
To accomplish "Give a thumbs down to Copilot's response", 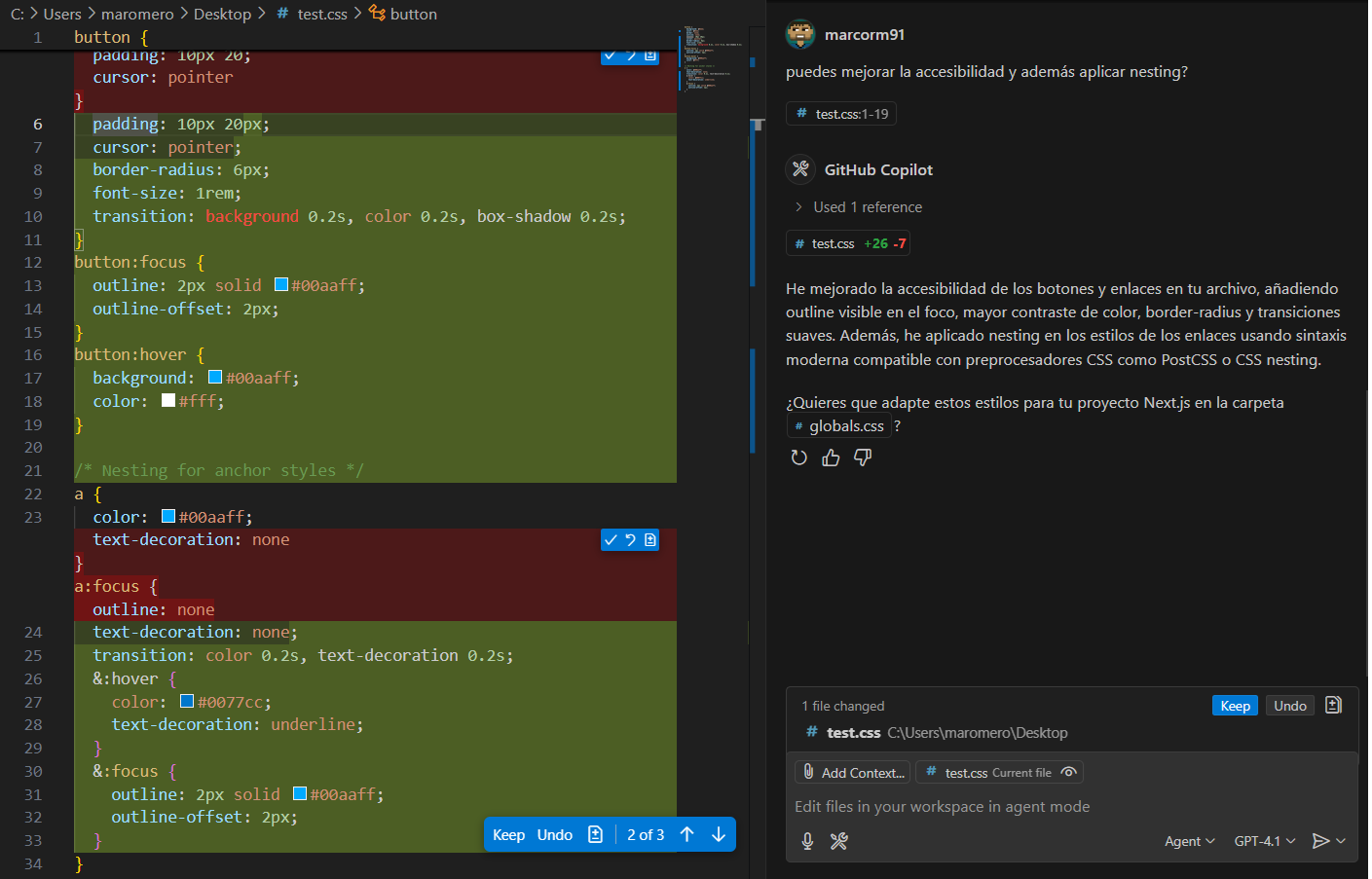I will 862,457.
